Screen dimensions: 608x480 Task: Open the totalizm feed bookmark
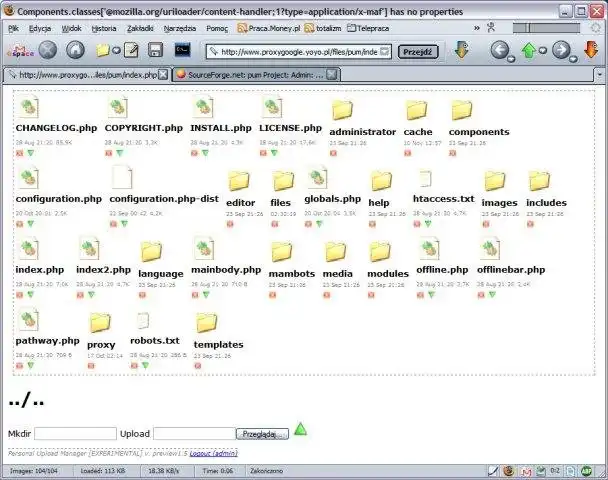coord(323,28)
